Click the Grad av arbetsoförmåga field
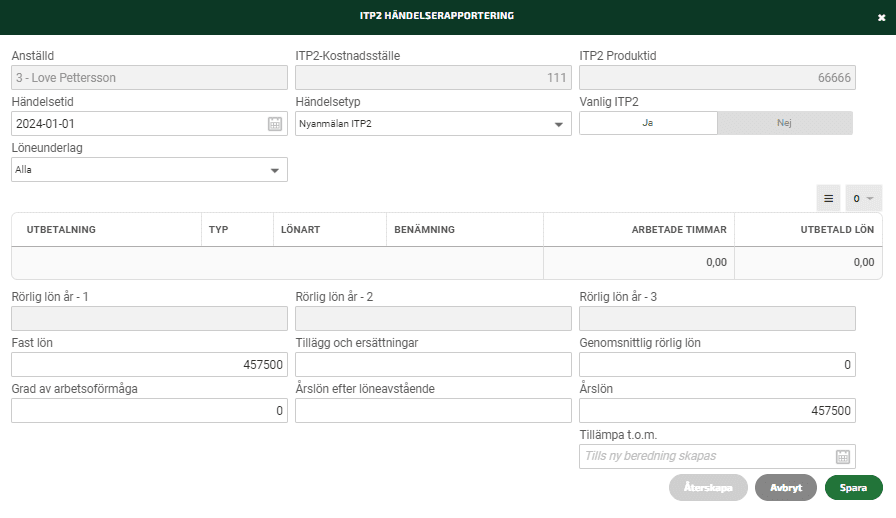Screen dimensions: 896x518 [x=149, y=411]
